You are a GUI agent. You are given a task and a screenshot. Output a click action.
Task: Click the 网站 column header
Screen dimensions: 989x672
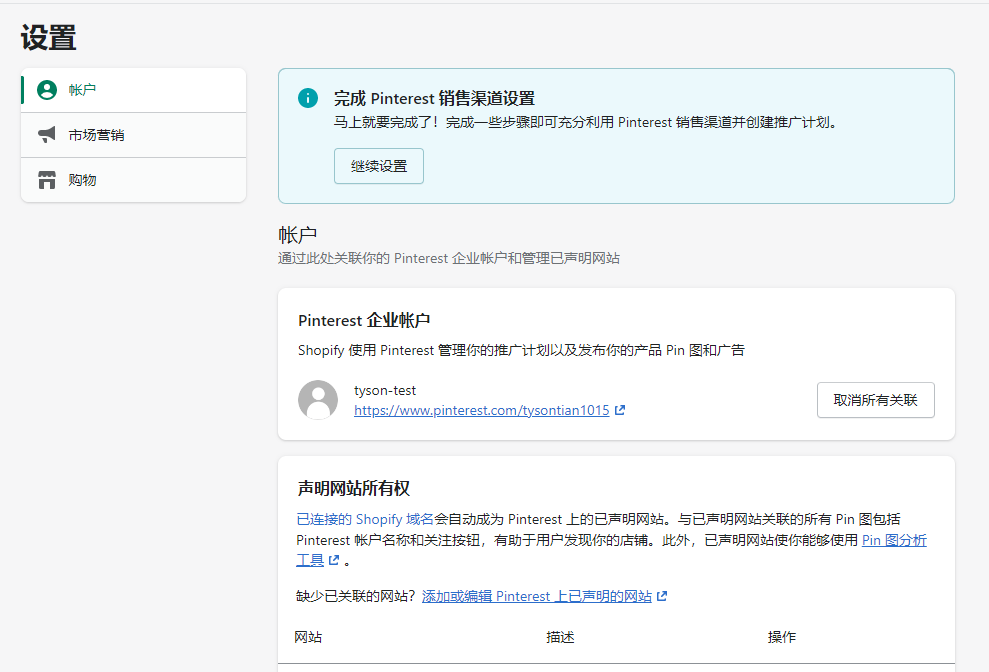point(308,637)
